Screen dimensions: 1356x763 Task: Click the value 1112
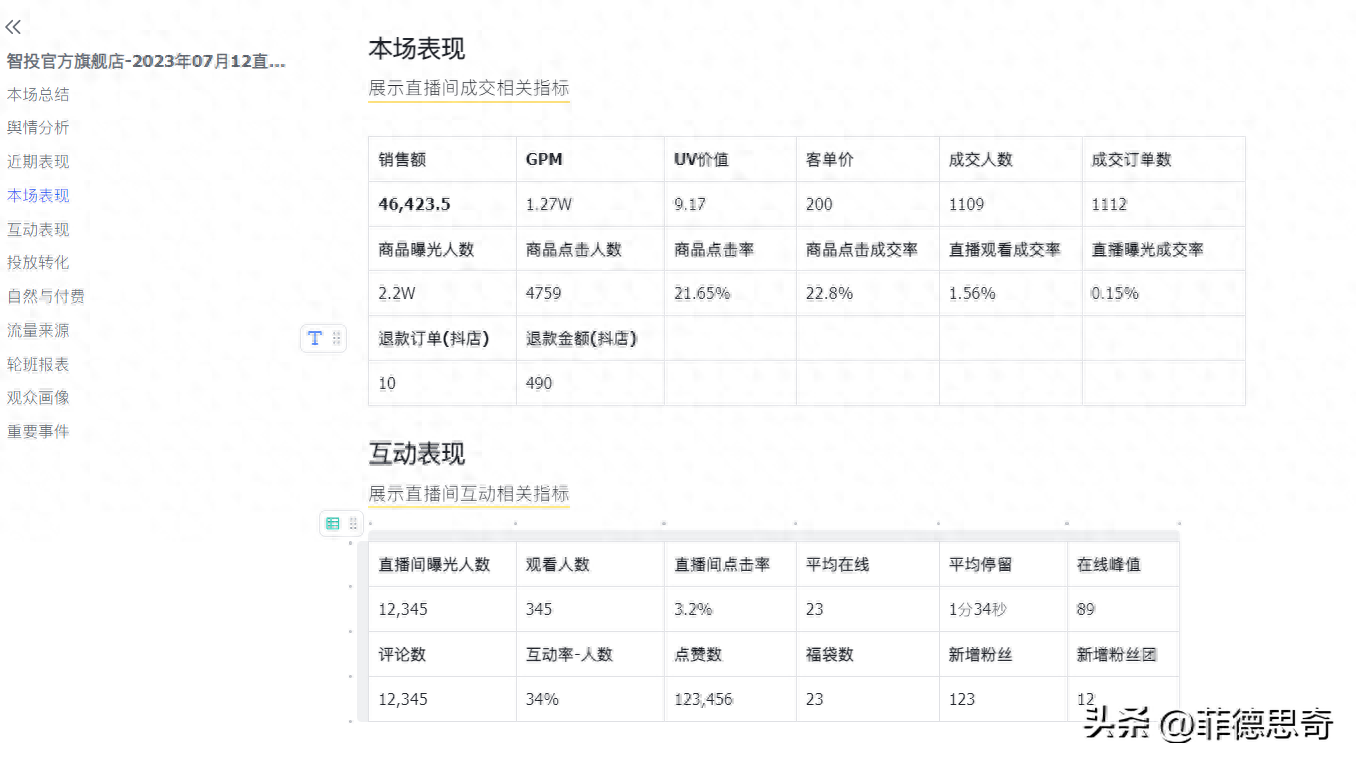point(1109,204)
